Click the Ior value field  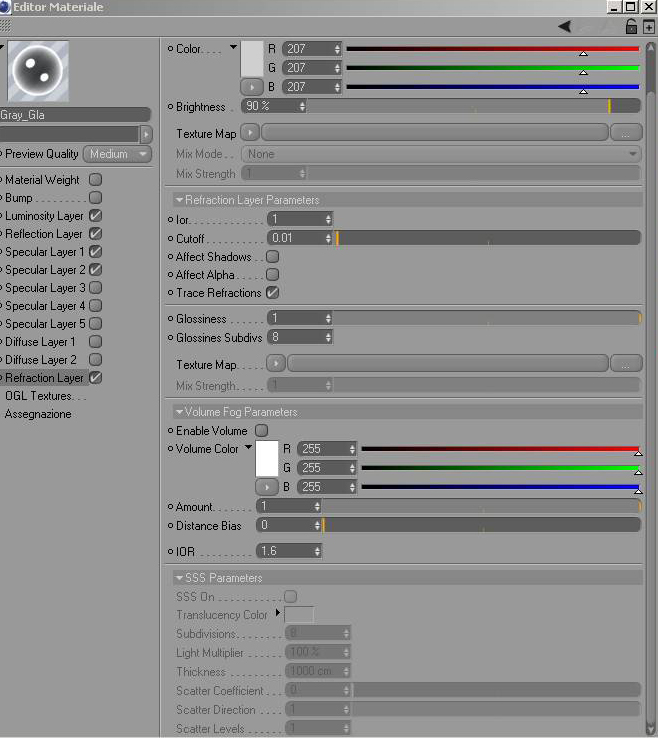[296, 219]
